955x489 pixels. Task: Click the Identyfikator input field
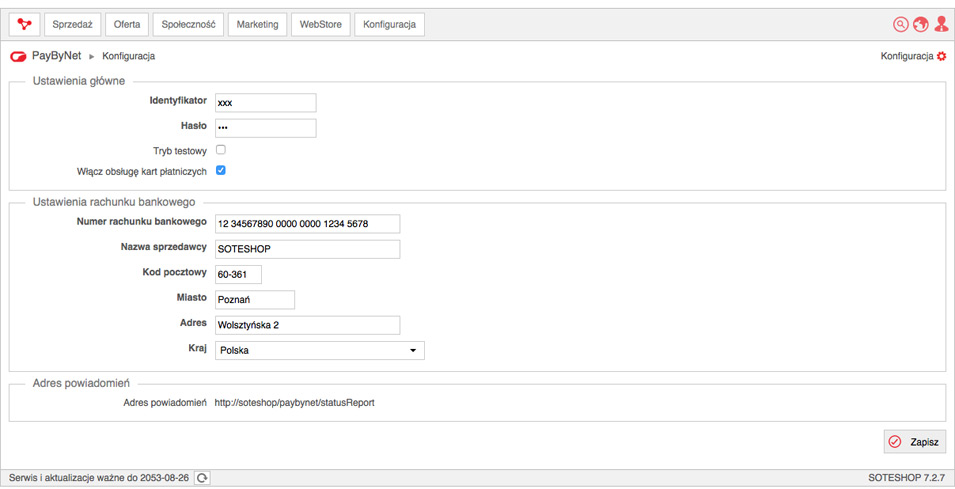tap(266, 103)
